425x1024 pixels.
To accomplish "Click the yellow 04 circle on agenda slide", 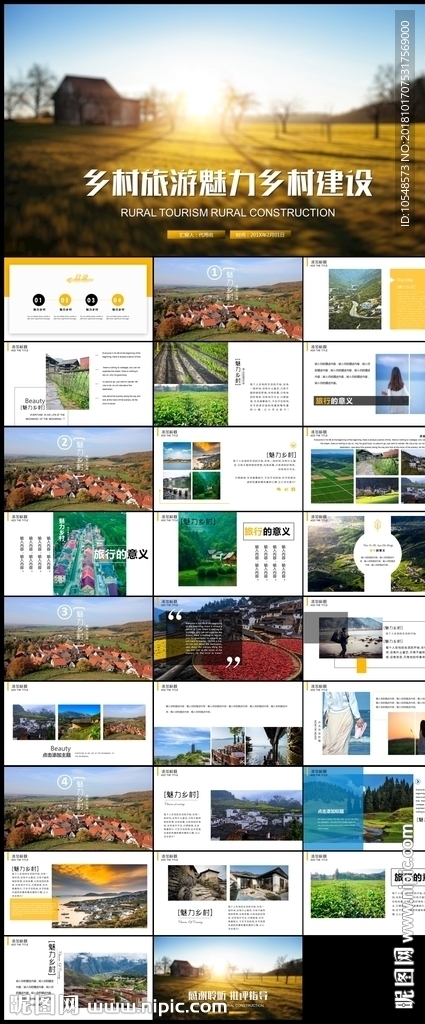I will point(118,300).
